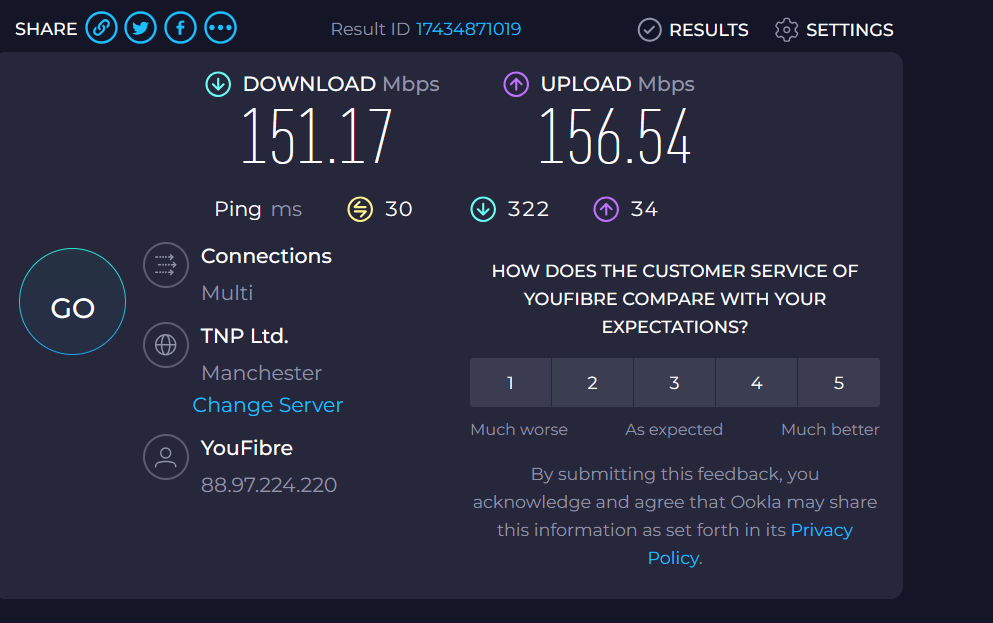Click the Connections multi icon
This screenshot has height=623, width=993.
click(x=166, y=265)
